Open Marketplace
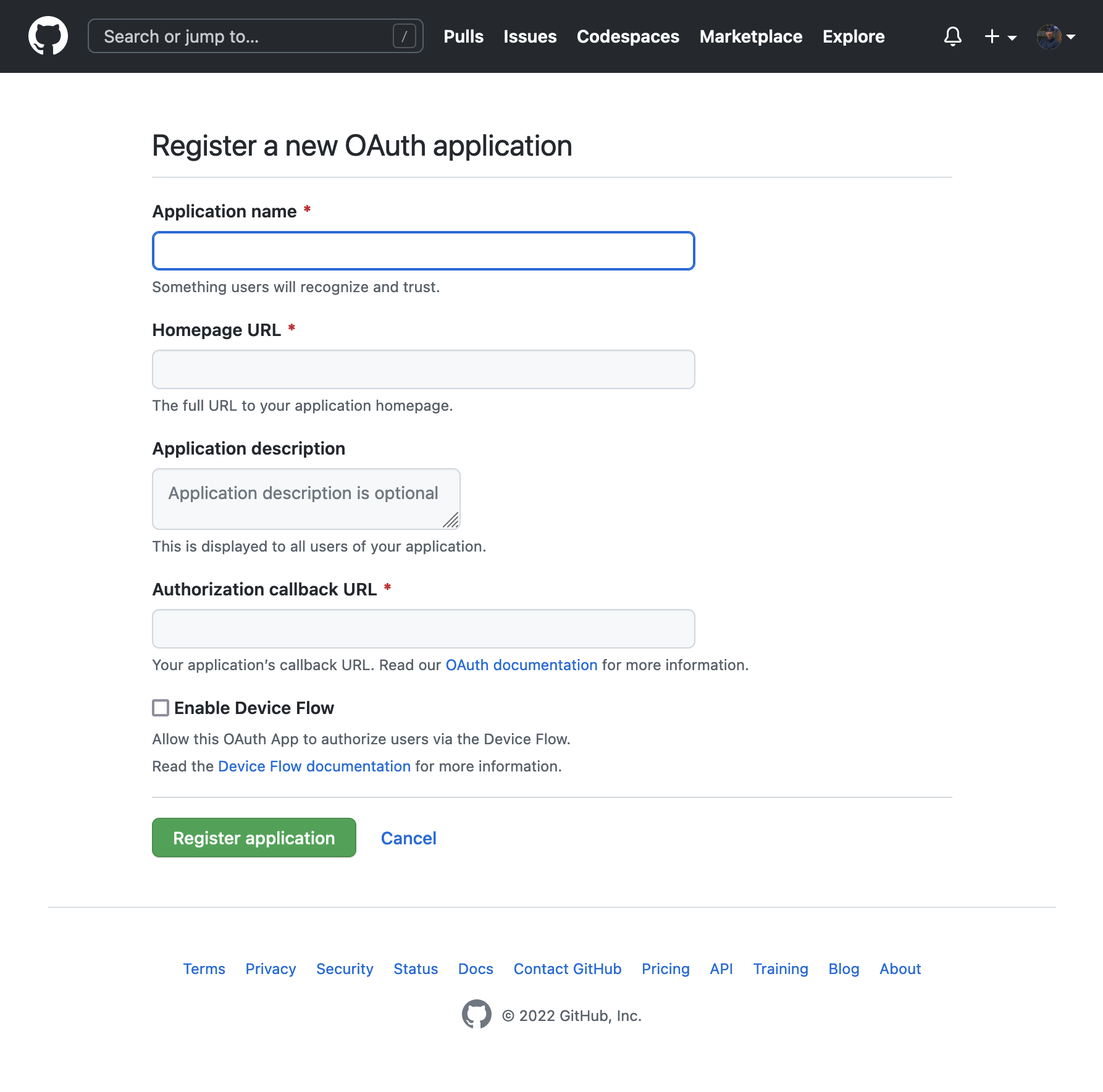 click(x=751, y=36)
